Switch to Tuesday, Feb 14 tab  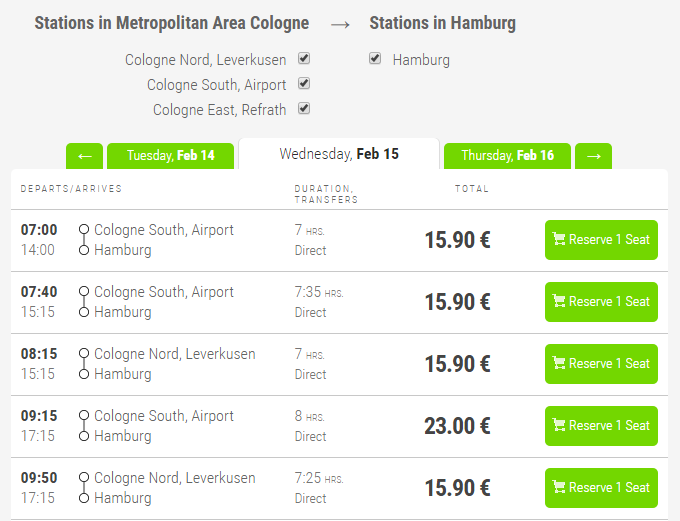pos(170,156)
